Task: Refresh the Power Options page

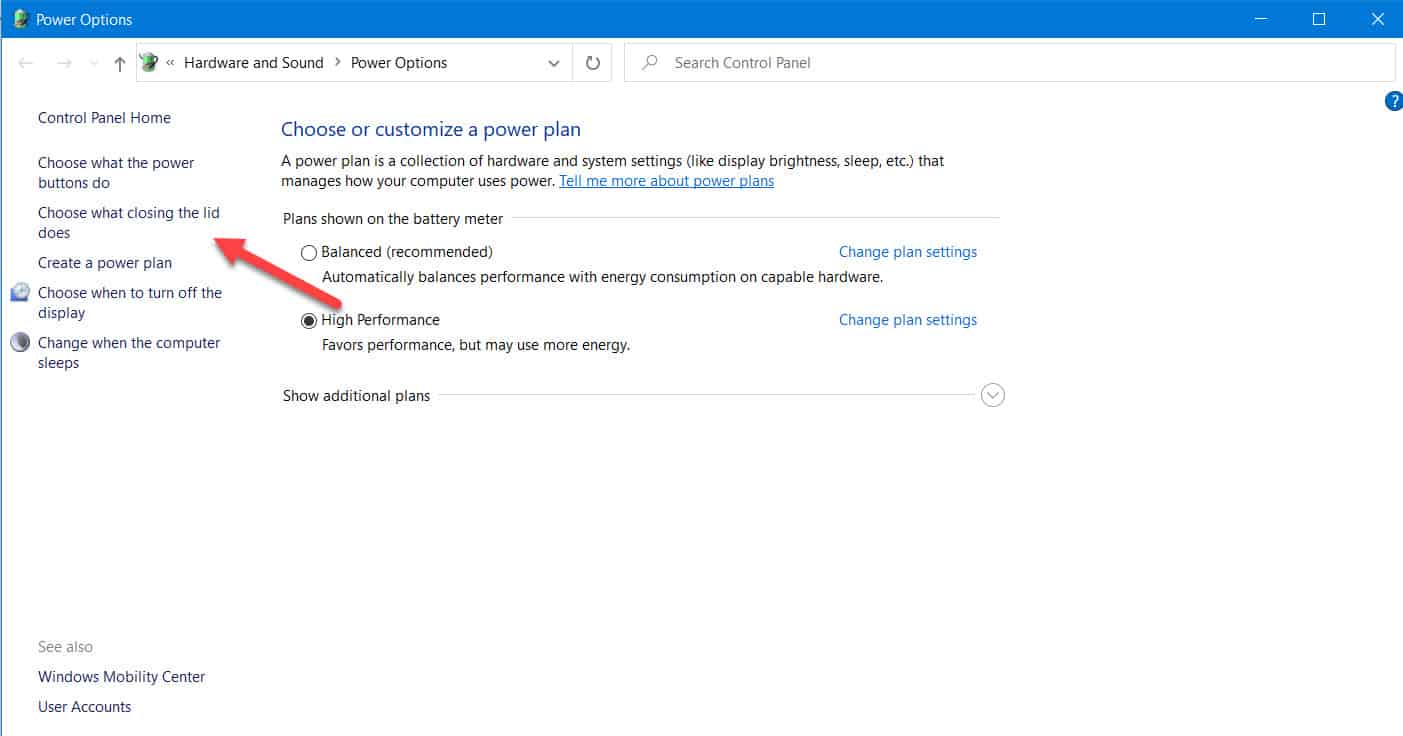Action: coord(592,63)
